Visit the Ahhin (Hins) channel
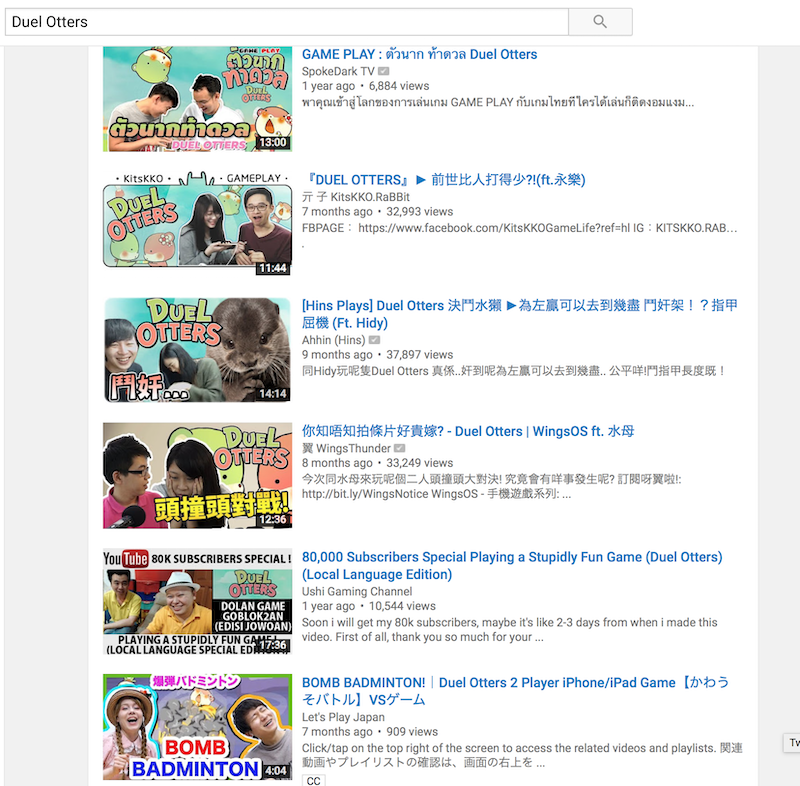The width and height of the screenshot is (800, 786). click(334, 340)
